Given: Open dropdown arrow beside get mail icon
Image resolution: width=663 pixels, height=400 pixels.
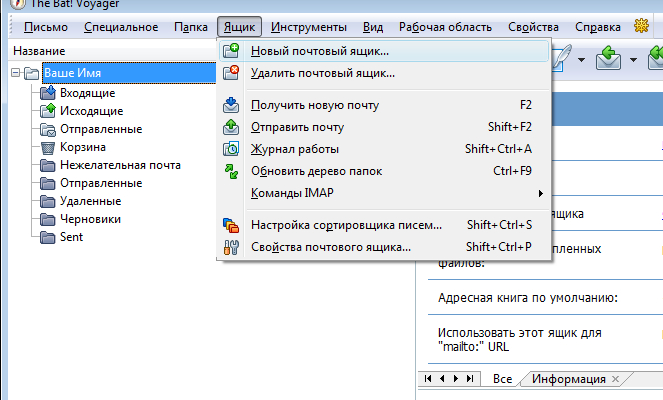Looking at the screenshot, I should pyautogui.click(x=633, y=60).
